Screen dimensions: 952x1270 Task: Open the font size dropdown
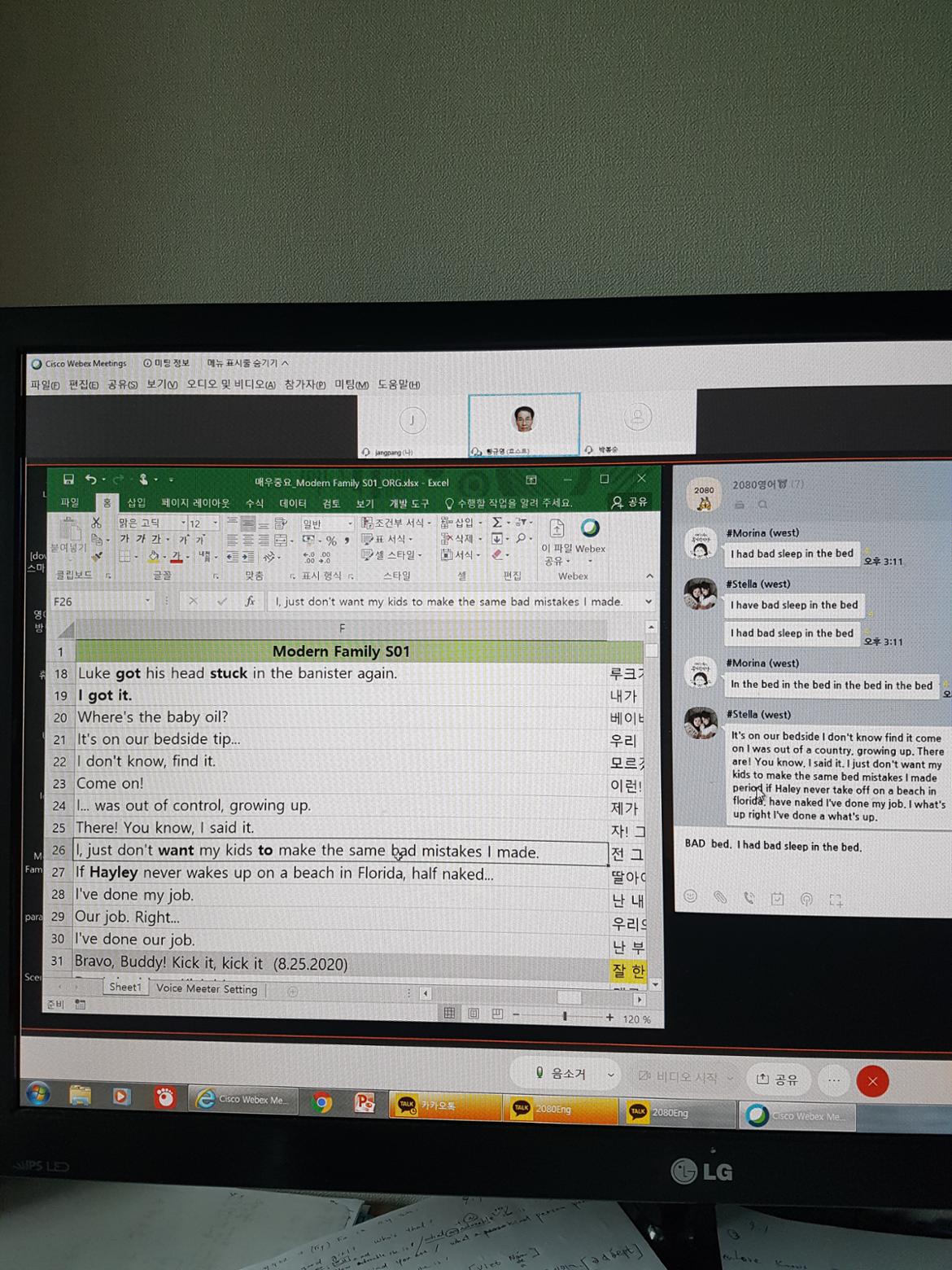[x=215, y=523]
